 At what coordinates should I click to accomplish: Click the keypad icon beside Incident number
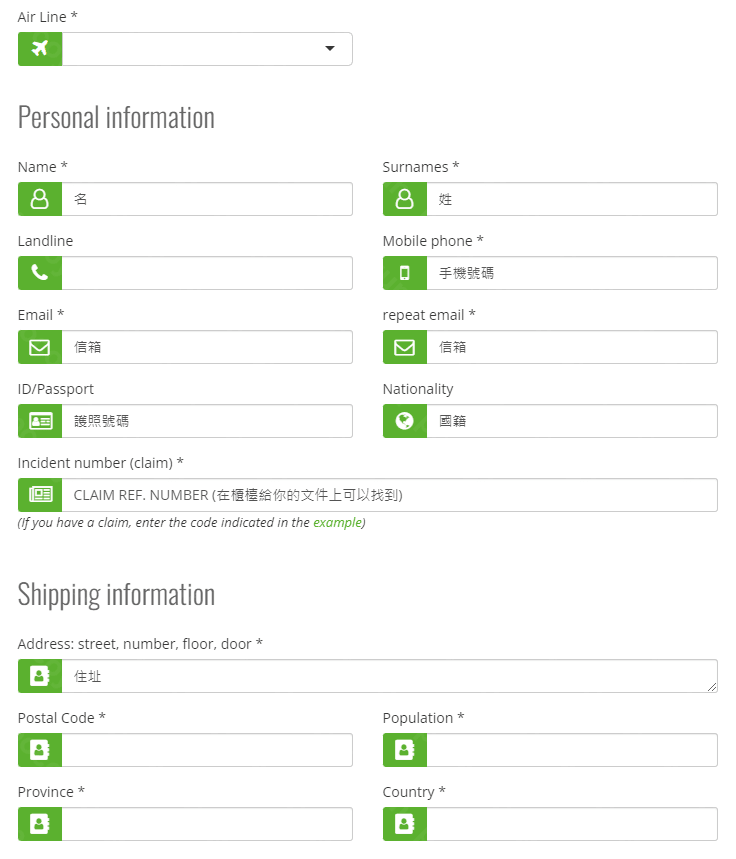38,495
